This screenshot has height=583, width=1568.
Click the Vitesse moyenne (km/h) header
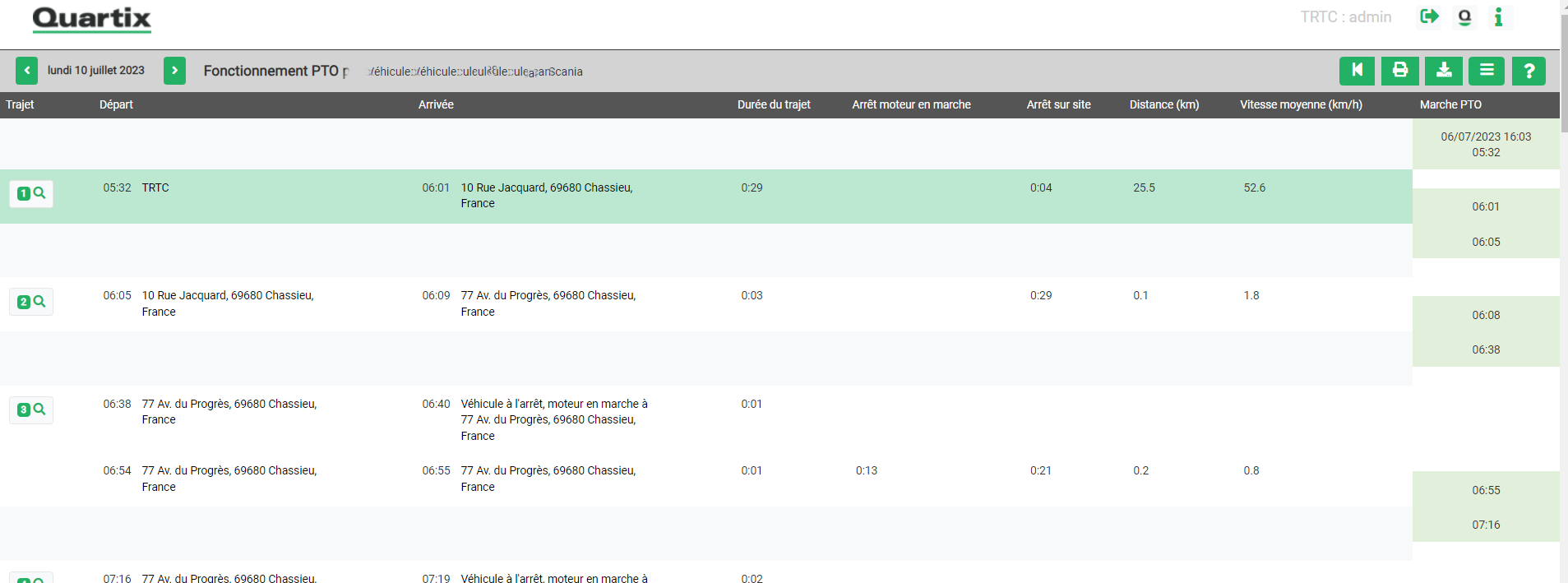pos(1301,104)
